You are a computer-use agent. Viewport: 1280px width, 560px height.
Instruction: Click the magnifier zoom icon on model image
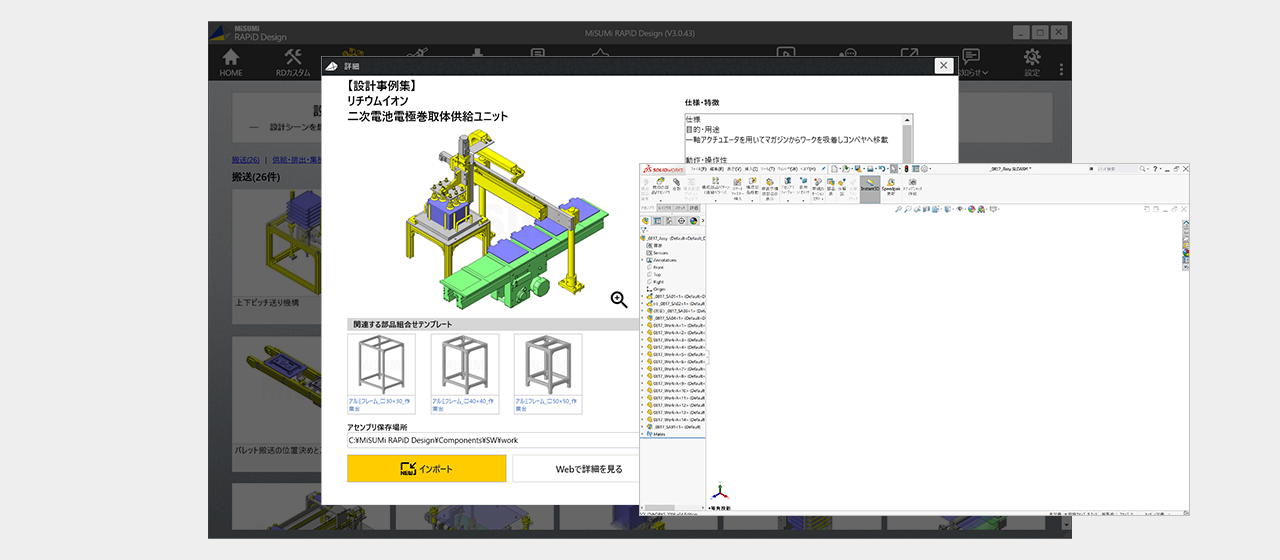tap(619, 299)
